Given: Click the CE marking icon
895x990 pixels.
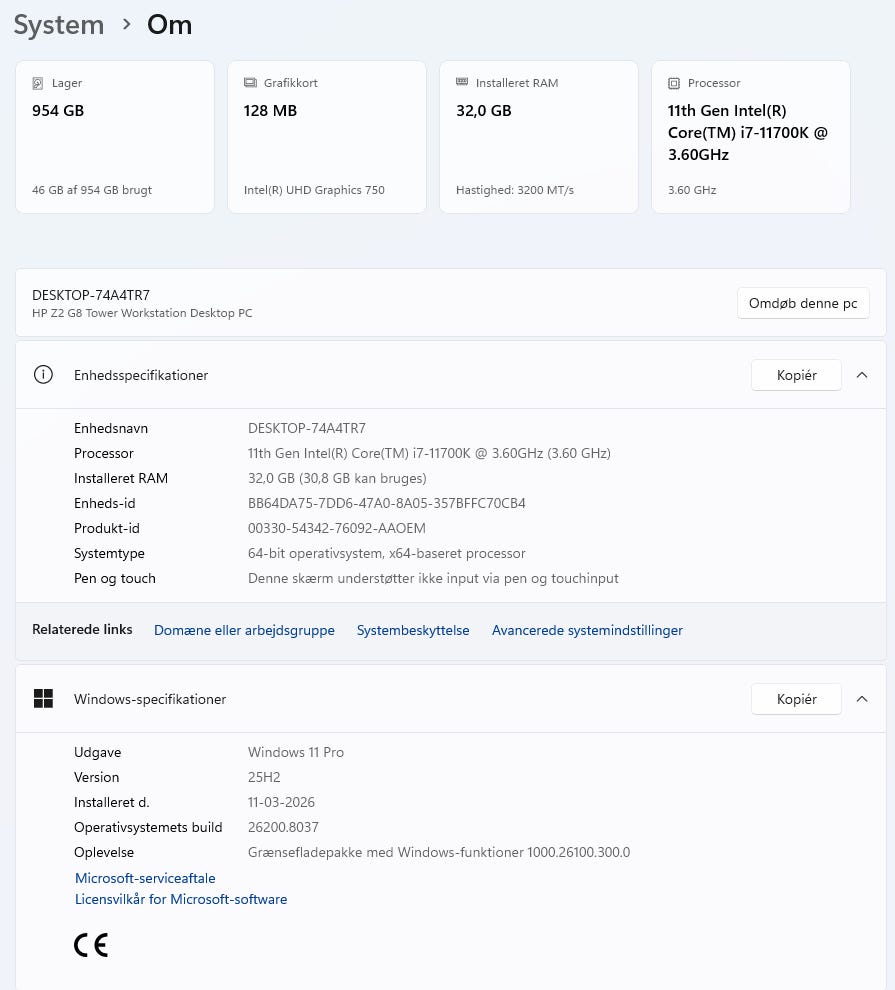Looking at the screenshot, I should click(91, 944).
